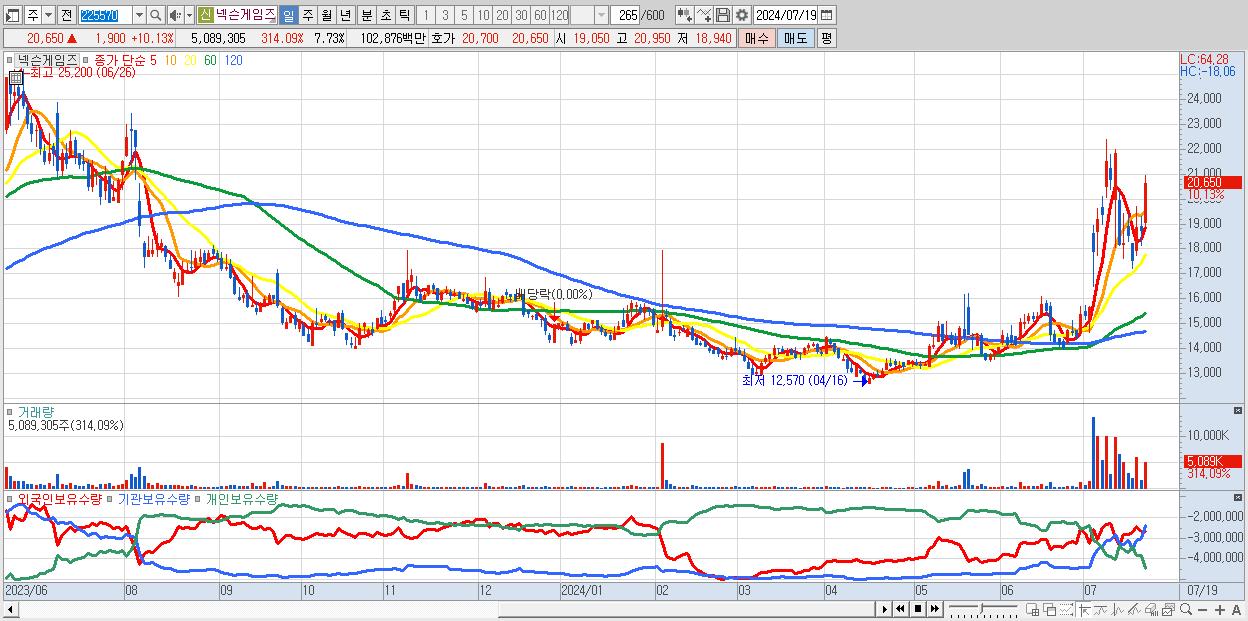Click the pencil line drawing icon at bottom
The height and width of the screenshot is (621, 1248).
pos(1133,610)
